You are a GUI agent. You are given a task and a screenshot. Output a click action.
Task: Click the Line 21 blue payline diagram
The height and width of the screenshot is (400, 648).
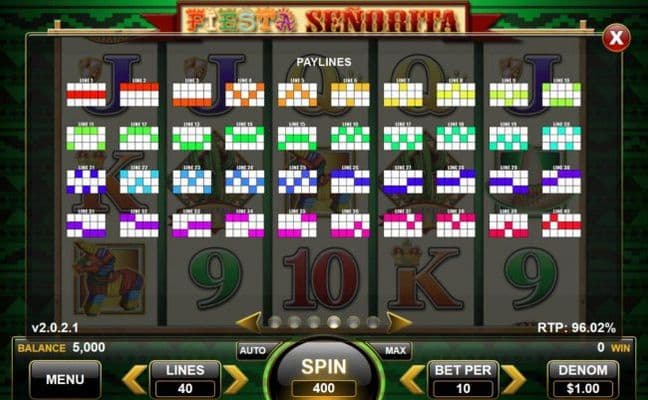click(x=86, y=182)
